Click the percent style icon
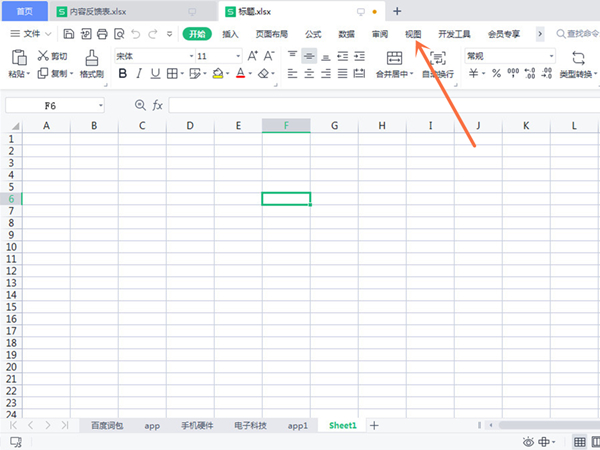 click(x=498, y=73)
